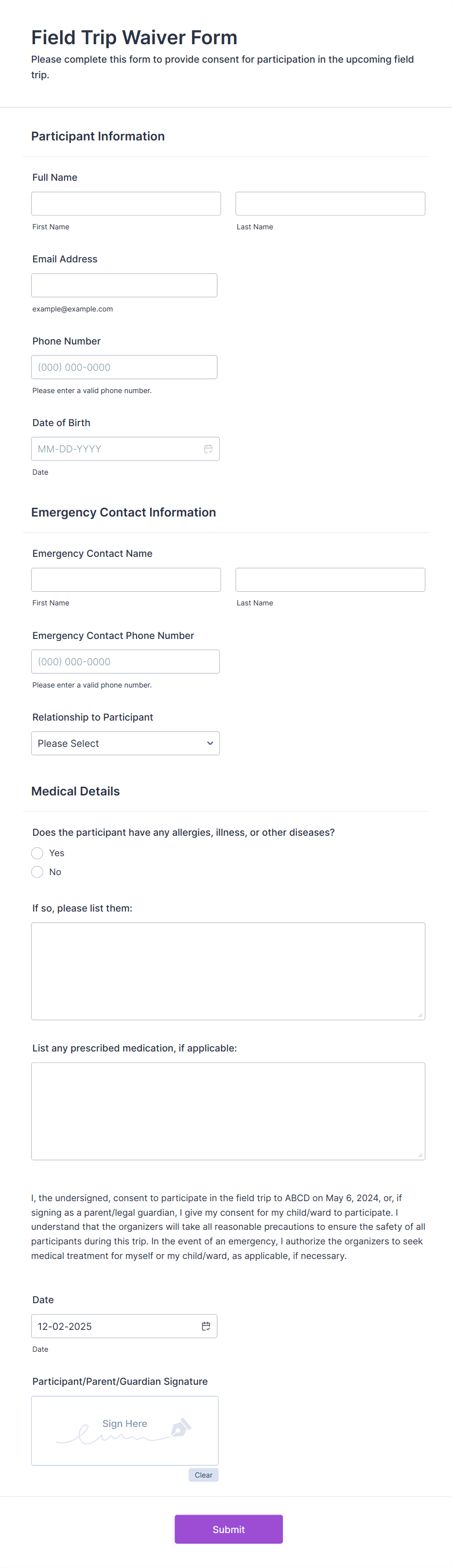Click the Last Name field under Full Name
The height and width of the screenshot is (1568, 452).
[330, 203]
